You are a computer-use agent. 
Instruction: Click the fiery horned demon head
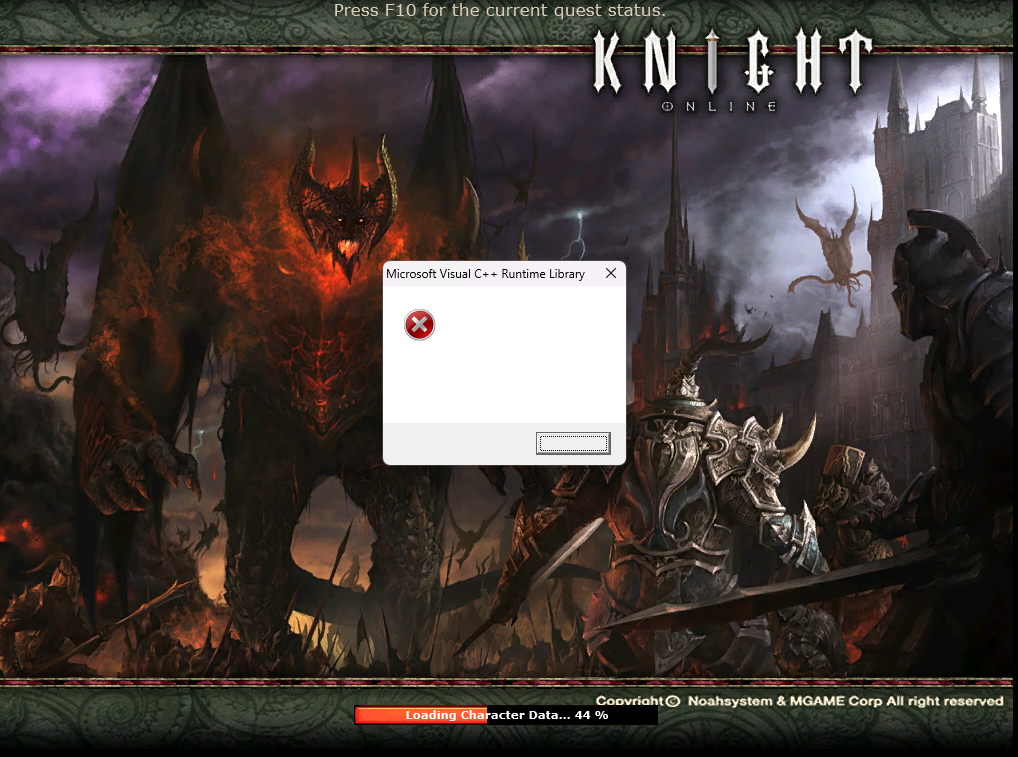click(342, 208)
